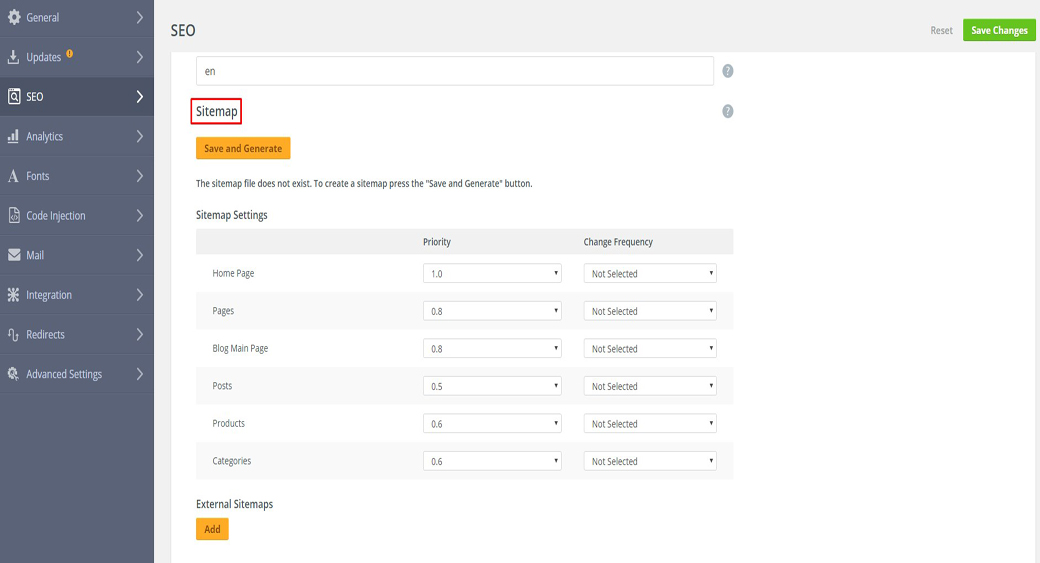Click the Mail envelope icon

pyautogui.click(x=14, y=255)
